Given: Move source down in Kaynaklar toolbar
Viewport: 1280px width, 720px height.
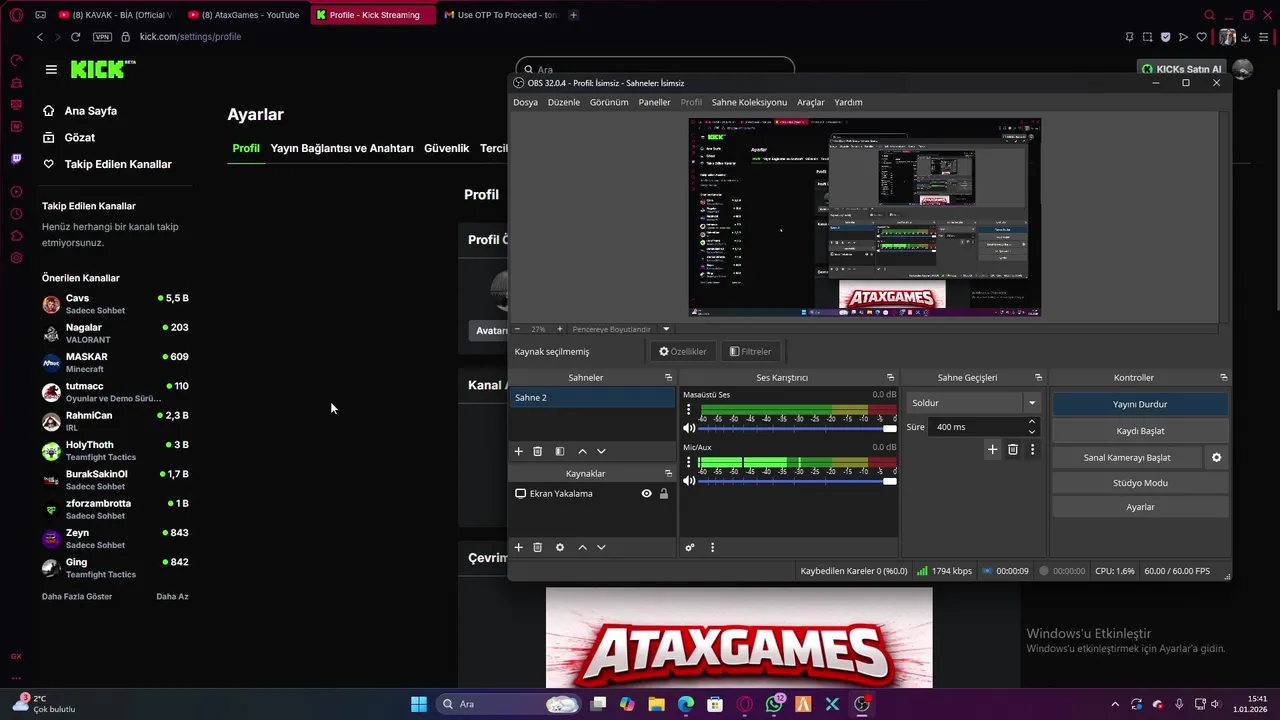Looking at the screenshot, I should (x=601, y=547).
